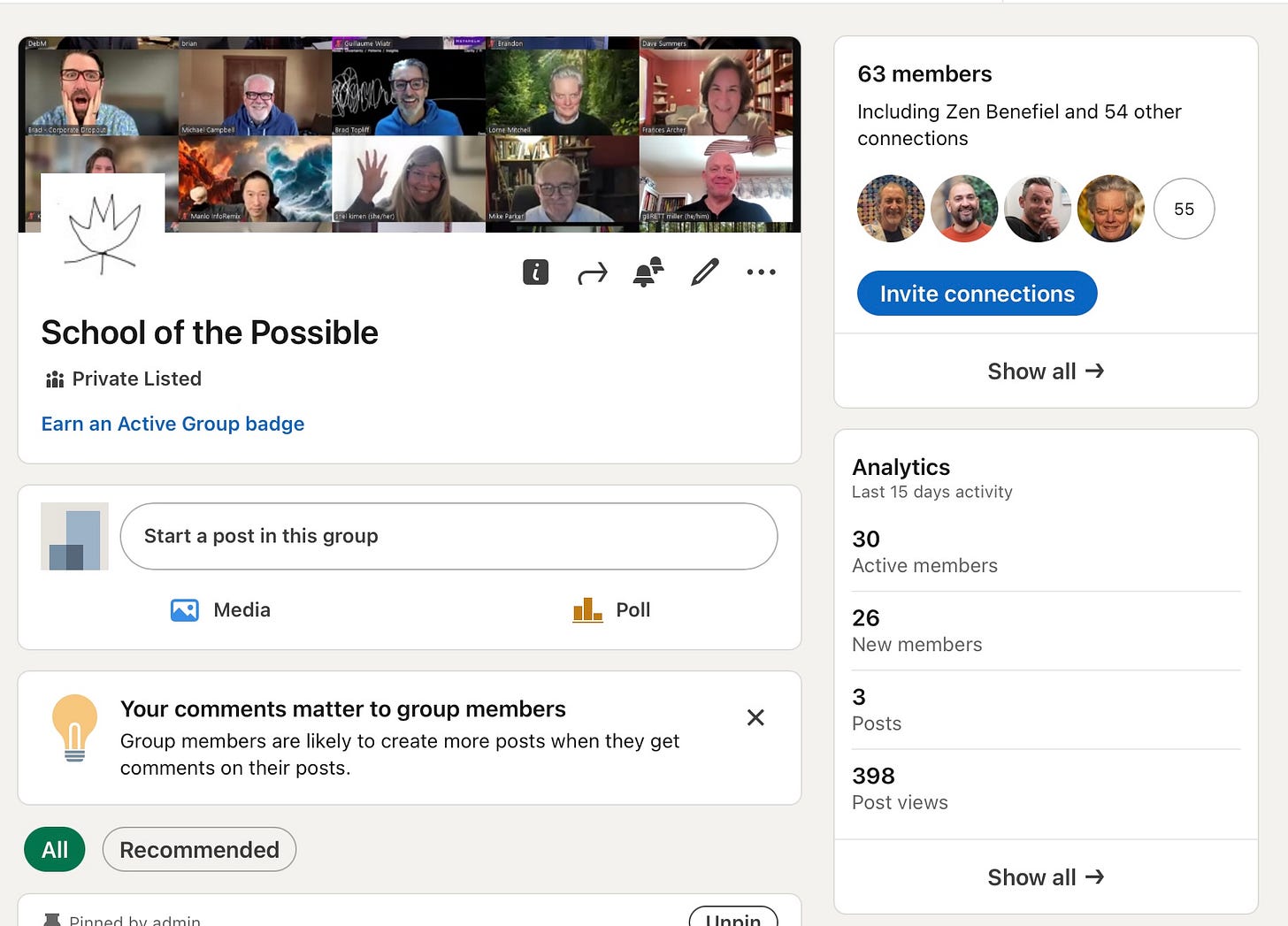Image resolution: width=1288 pixels, height=926 pixels.
Task: Select the All filter pill
Action: tap(55, 850)
